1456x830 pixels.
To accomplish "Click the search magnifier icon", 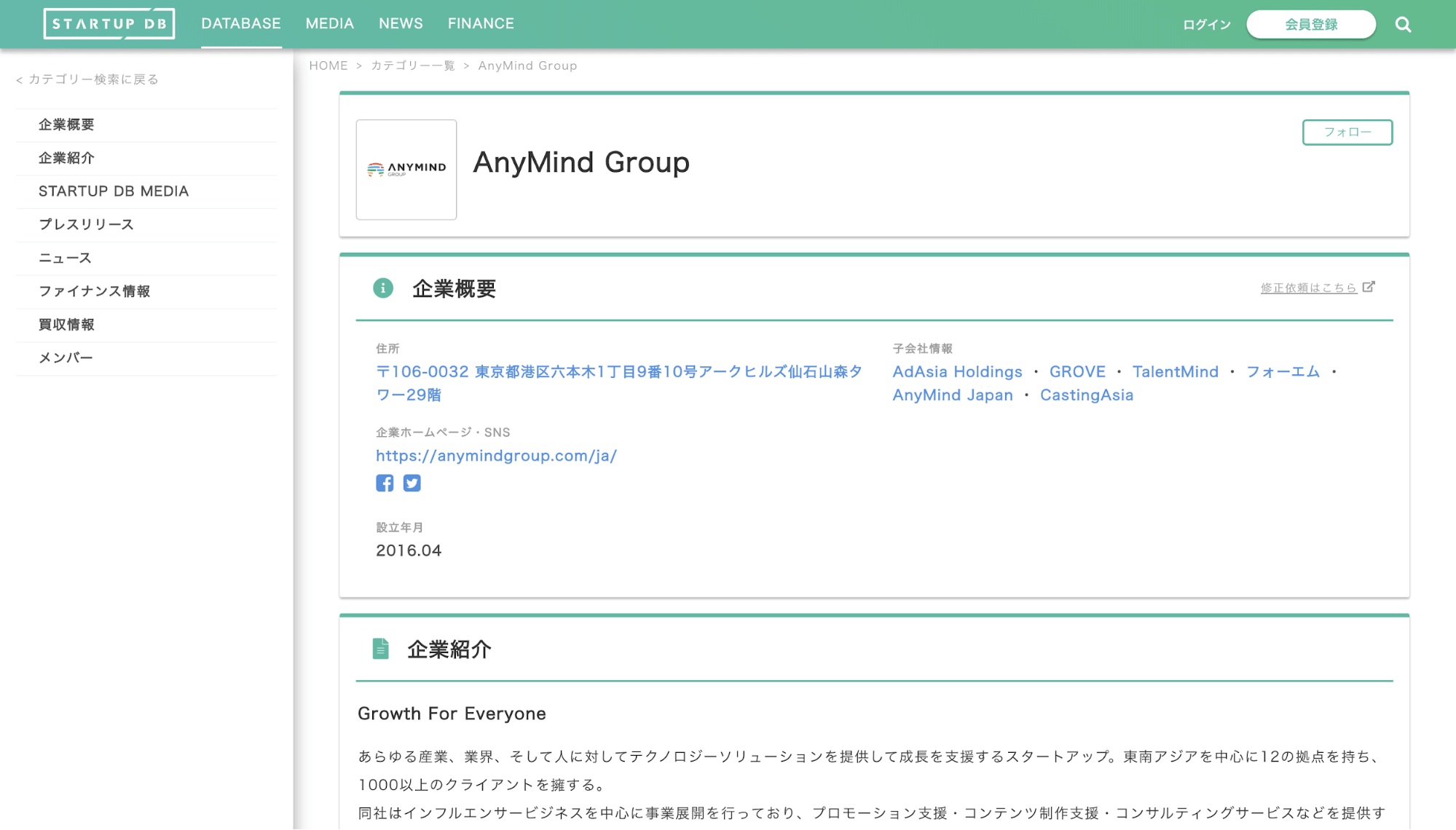I will coord(1403,25).
